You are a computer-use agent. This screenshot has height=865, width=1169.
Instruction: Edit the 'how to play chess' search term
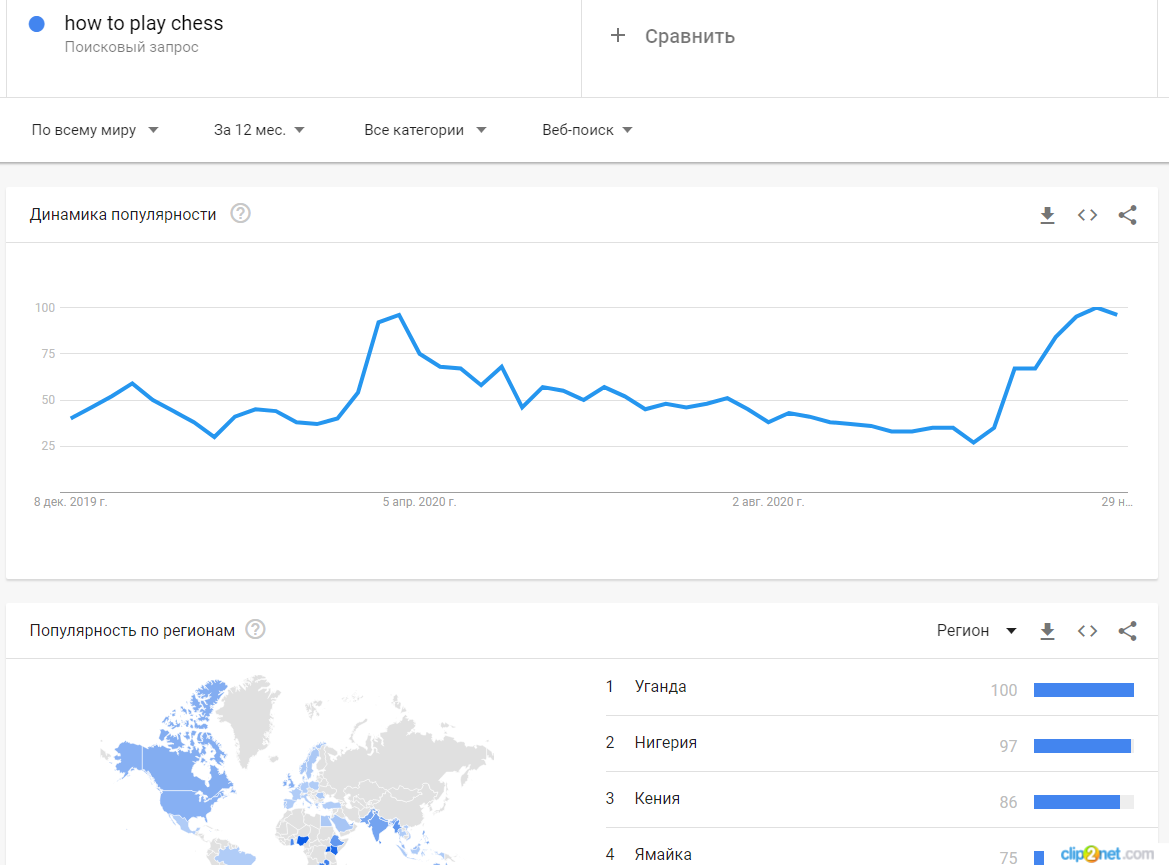[144, 23]
